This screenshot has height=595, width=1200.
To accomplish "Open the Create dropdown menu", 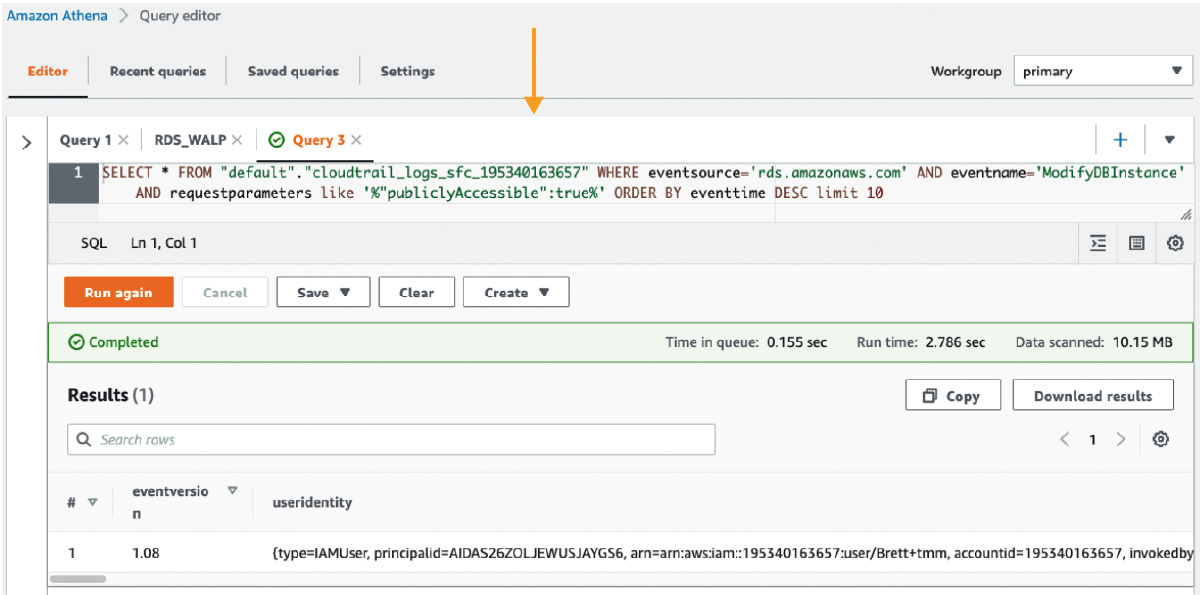I will click(x=516, y=292).
